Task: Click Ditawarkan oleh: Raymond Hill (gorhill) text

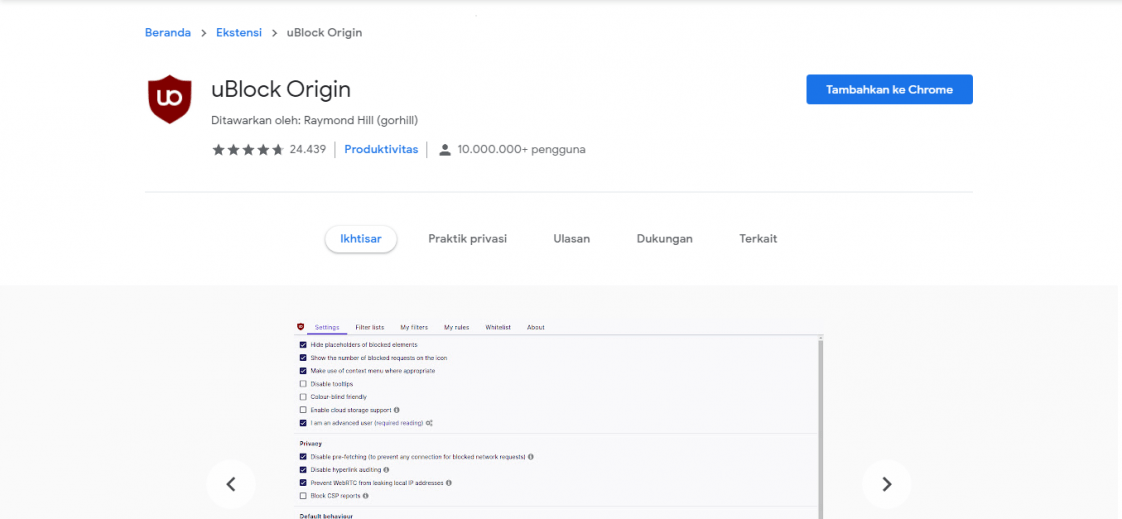Action: coord(315,120)
